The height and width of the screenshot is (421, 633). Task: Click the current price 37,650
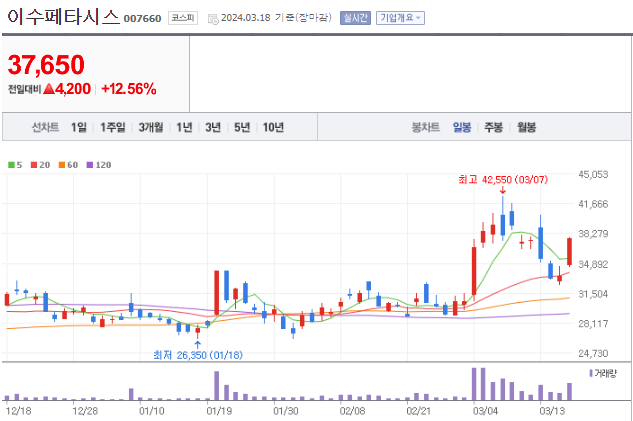pos(46,65)
